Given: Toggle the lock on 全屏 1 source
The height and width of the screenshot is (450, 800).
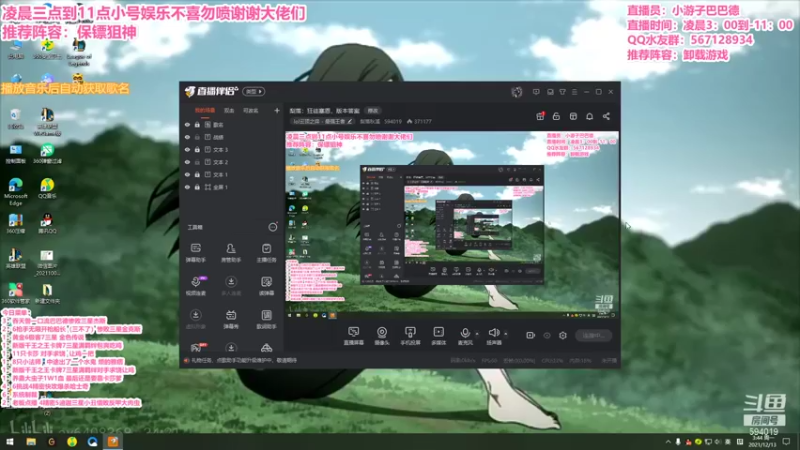Looking at the screenshot, I should point(197,187).
